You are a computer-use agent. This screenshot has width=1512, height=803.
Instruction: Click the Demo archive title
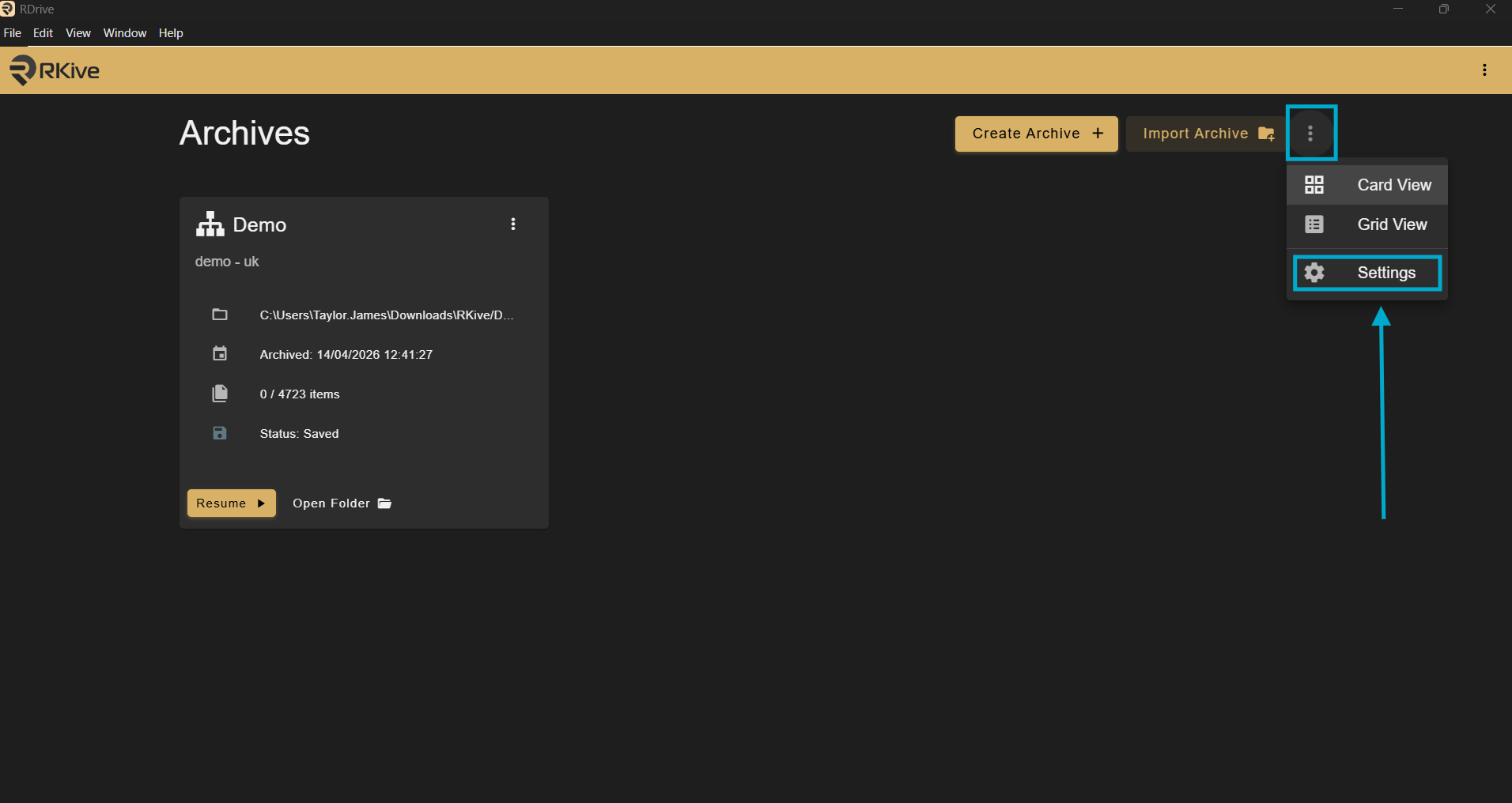click(x=259, y=225)
